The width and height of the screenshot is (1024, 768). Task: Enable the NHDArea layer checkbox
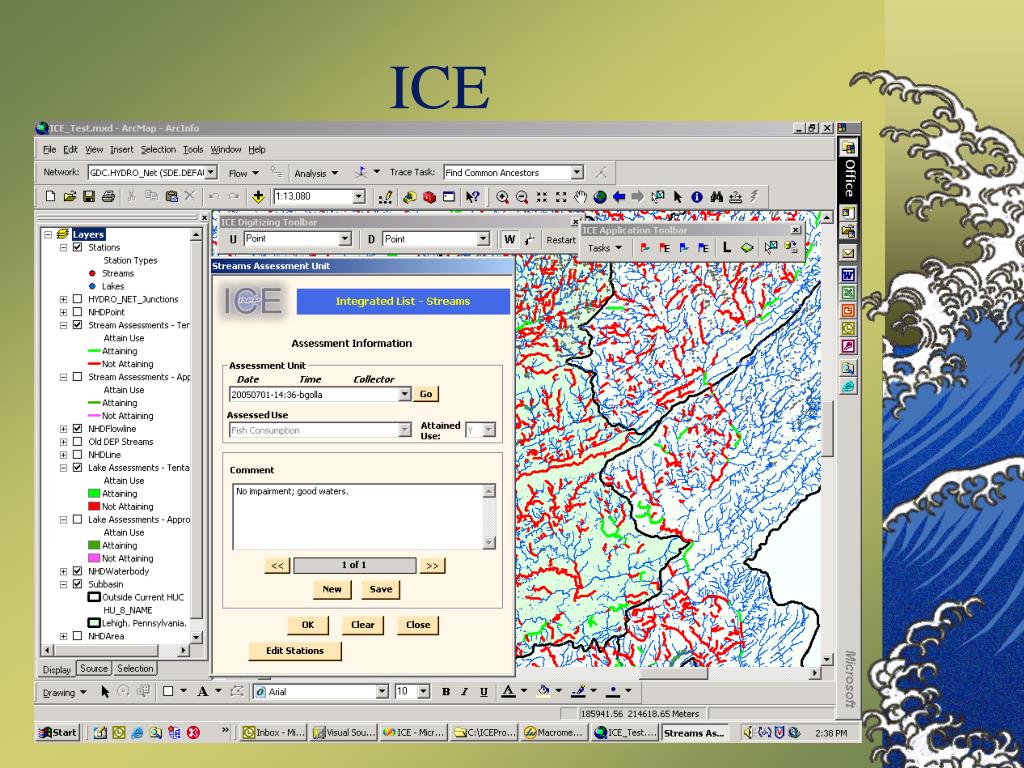coord(77,635)
